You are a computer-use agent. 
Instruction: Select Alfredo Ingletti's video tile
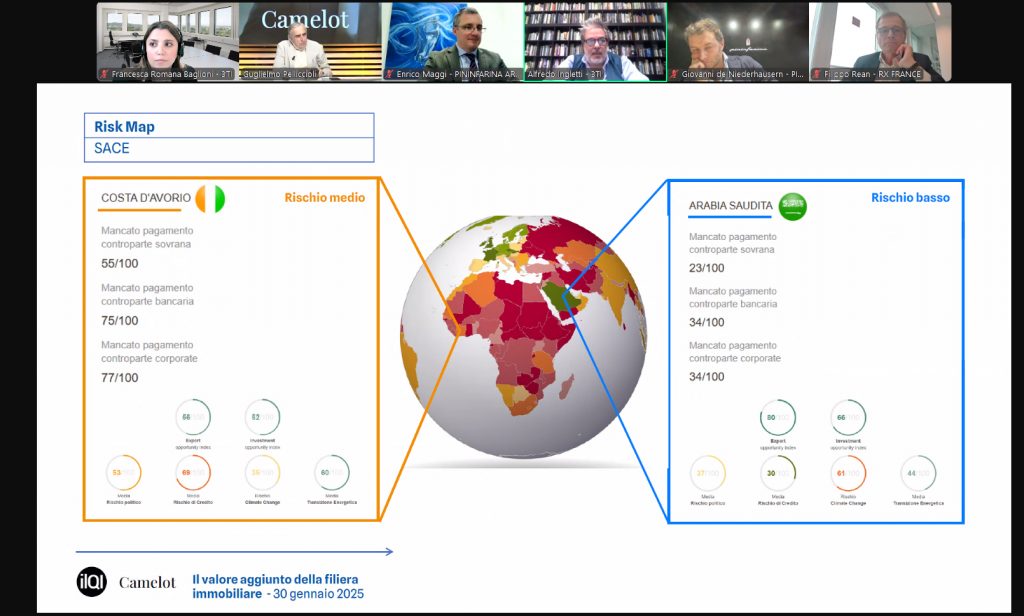[595, 42]
